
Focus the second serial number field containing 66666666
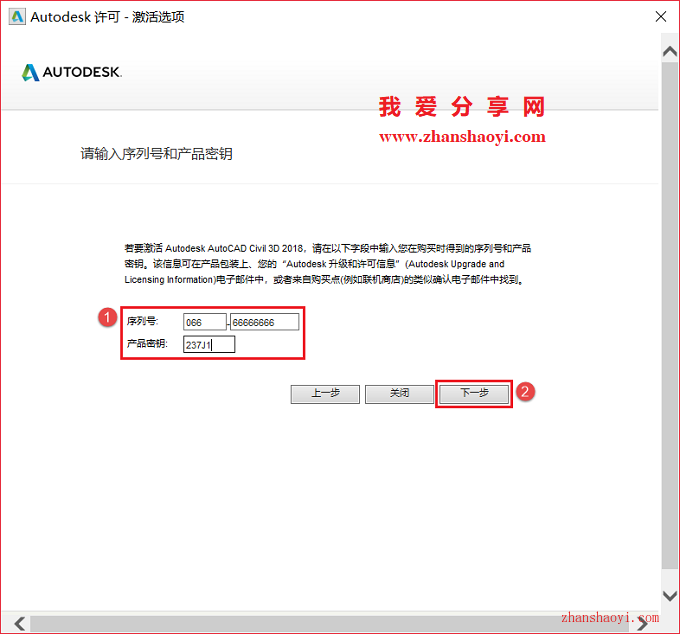pos(265,322)
